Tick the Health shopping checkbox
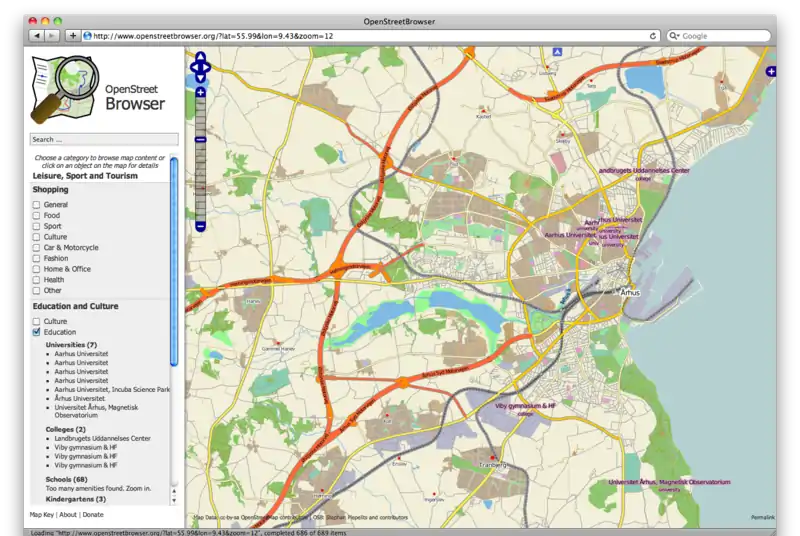Image resolution: width=800 pixels, height=536 pixels. tap(37, 280)
